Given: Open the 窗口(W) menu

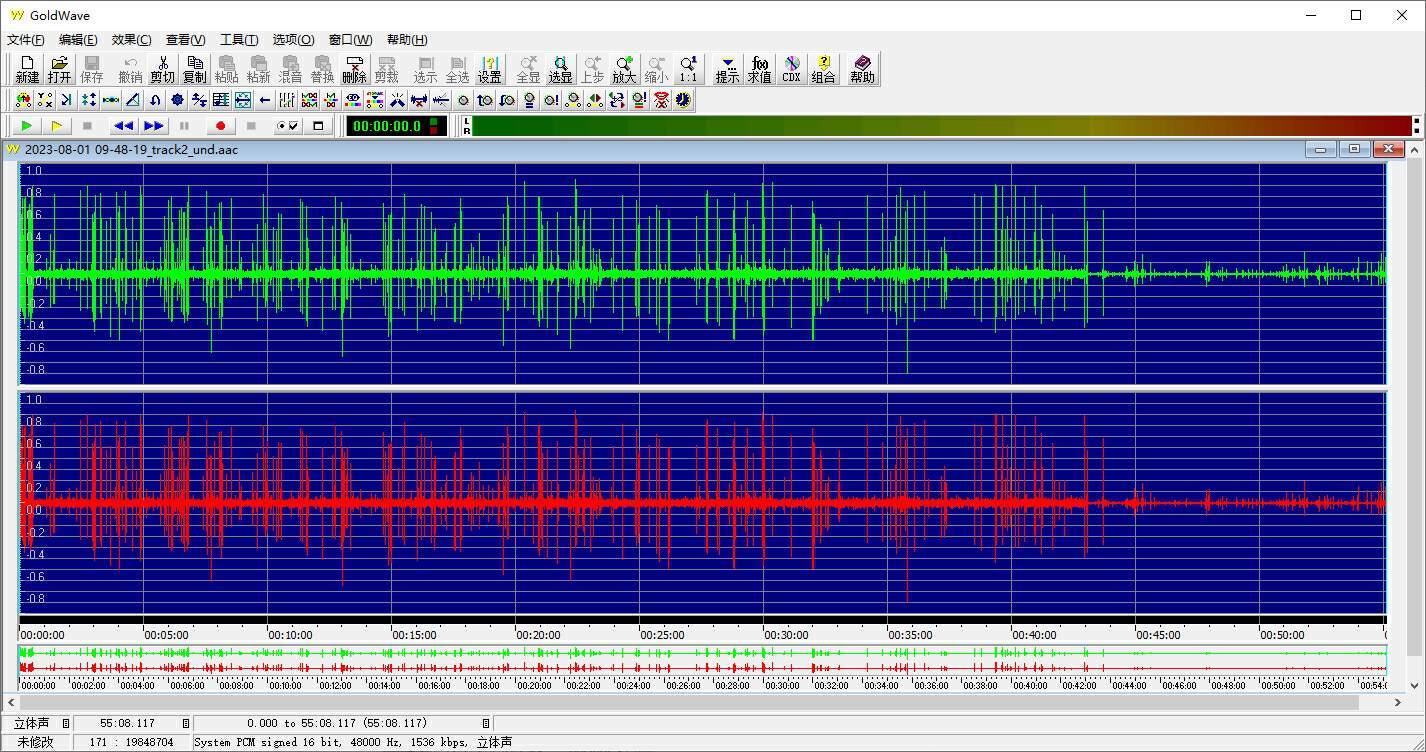Looking at the screenshot, I should (350, 40).
